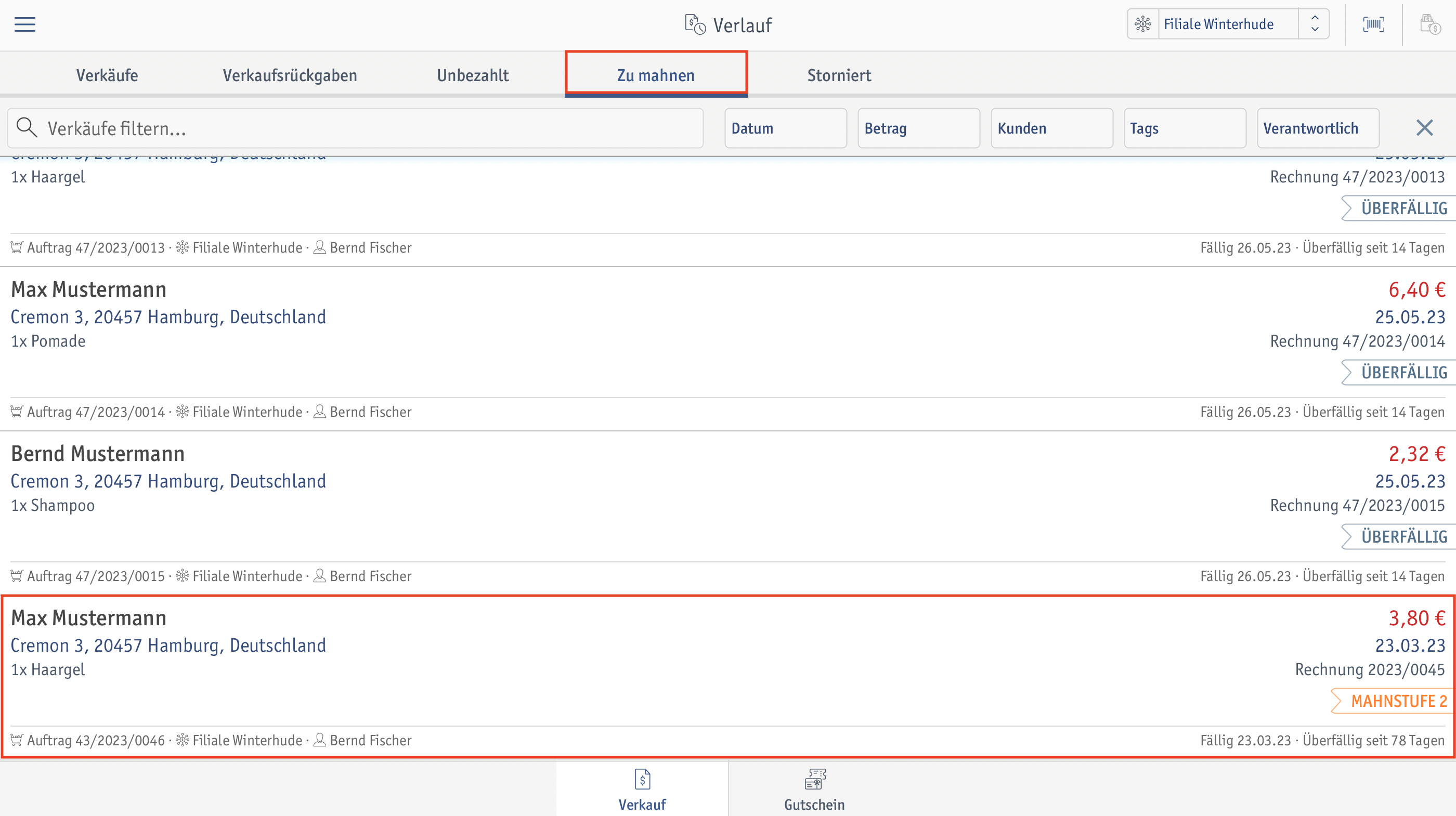Click address link in Pomade entry
Screen dimensions: 1456x816
(x=168, y=317)
